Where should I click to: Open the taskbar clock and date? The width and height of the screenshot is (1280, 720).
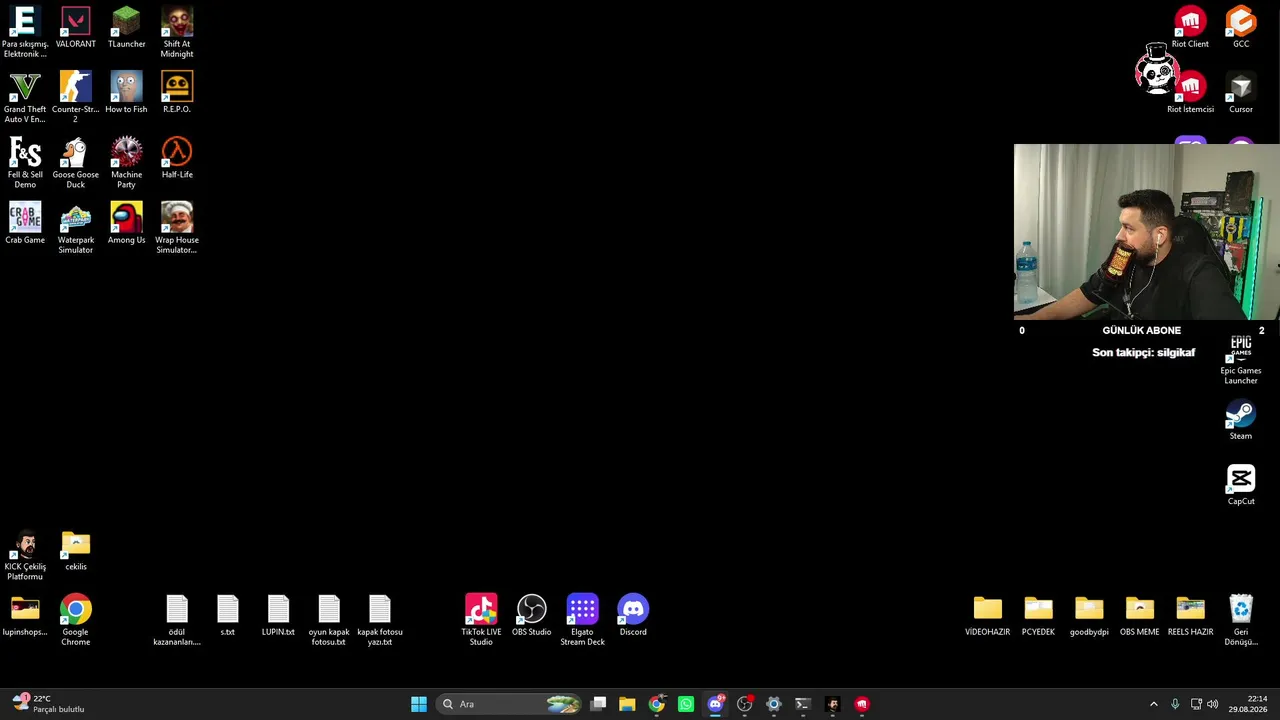click(1248, 704)
